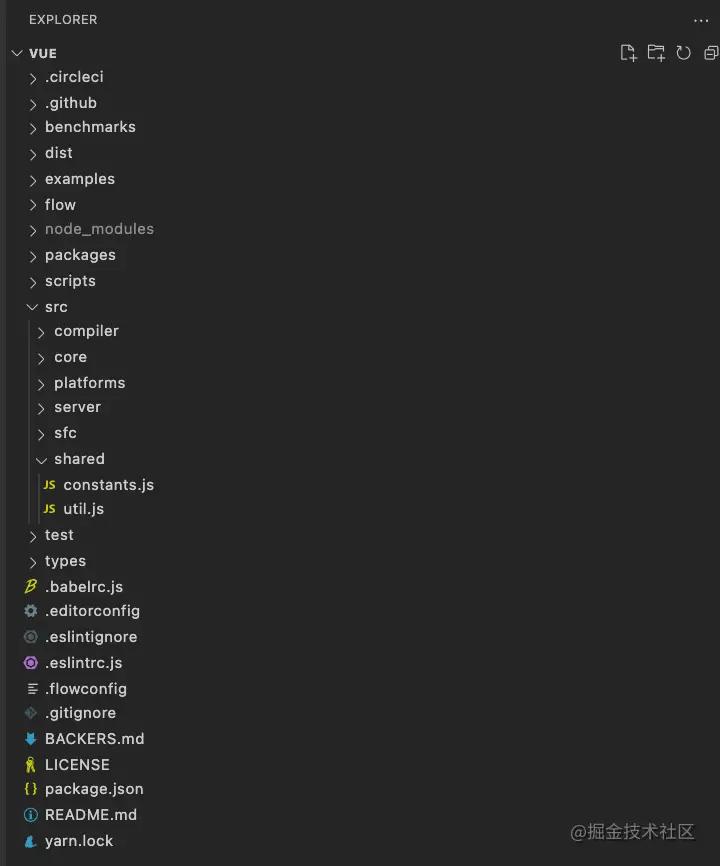This screenshot has width=720, height=866.
Task: Collapse the shared folder
Action: tap(42, 459)
